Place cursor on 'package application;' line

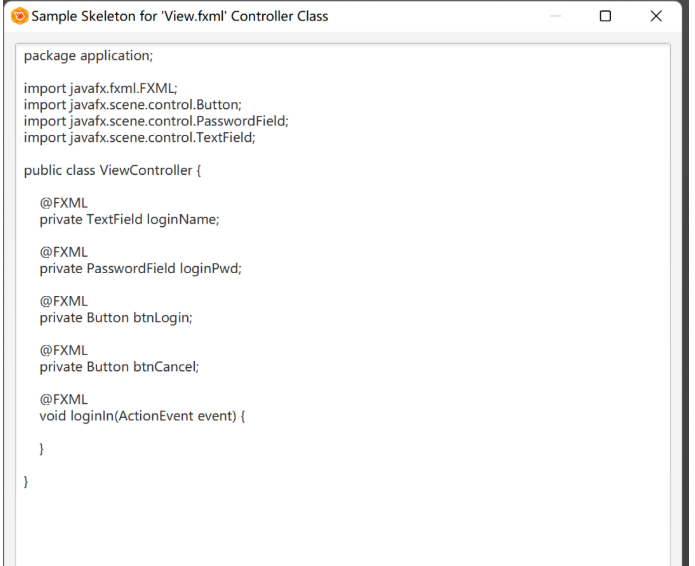88,56
